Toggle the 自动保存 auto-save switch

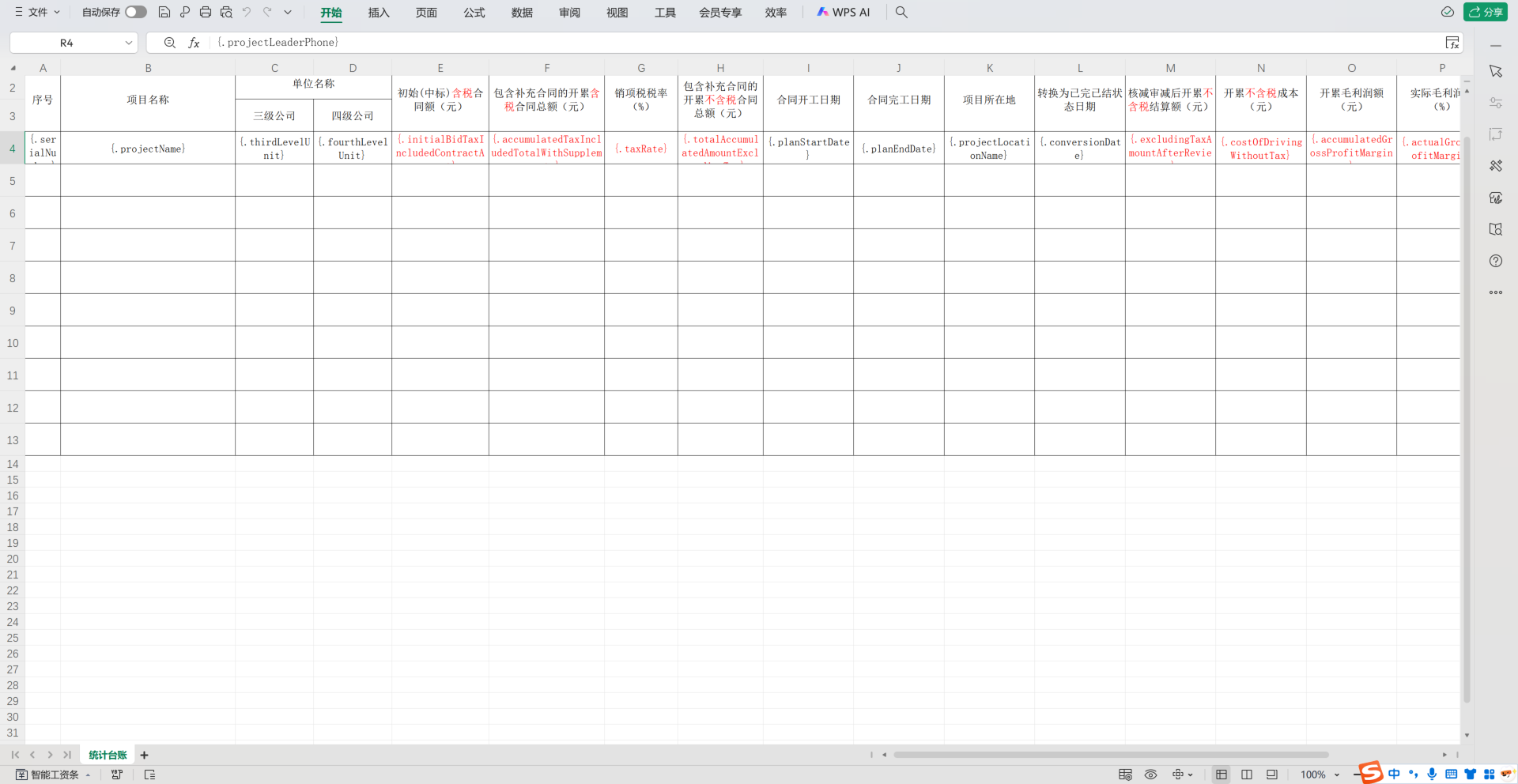click(x=136, y=12)
